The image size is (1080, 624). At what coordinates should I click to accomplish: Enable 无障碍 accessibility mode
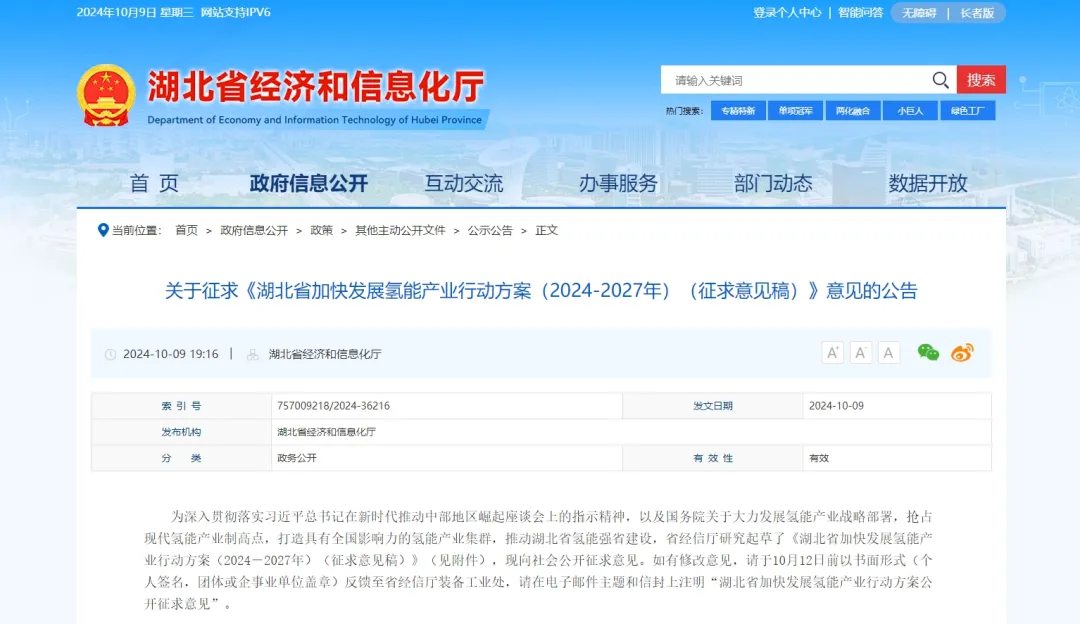click(x=919, y=13)
